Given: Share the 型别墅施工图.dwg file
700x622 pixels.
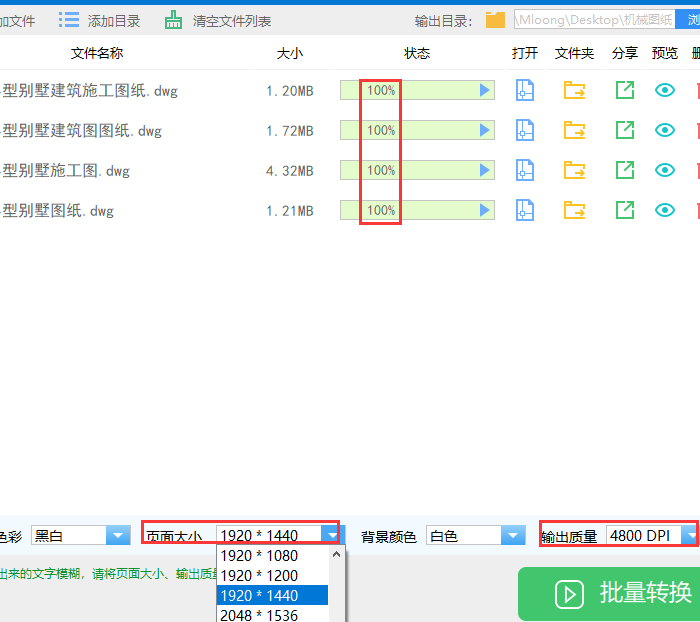Looking at the screenshot, I should [x=625, y=170].
